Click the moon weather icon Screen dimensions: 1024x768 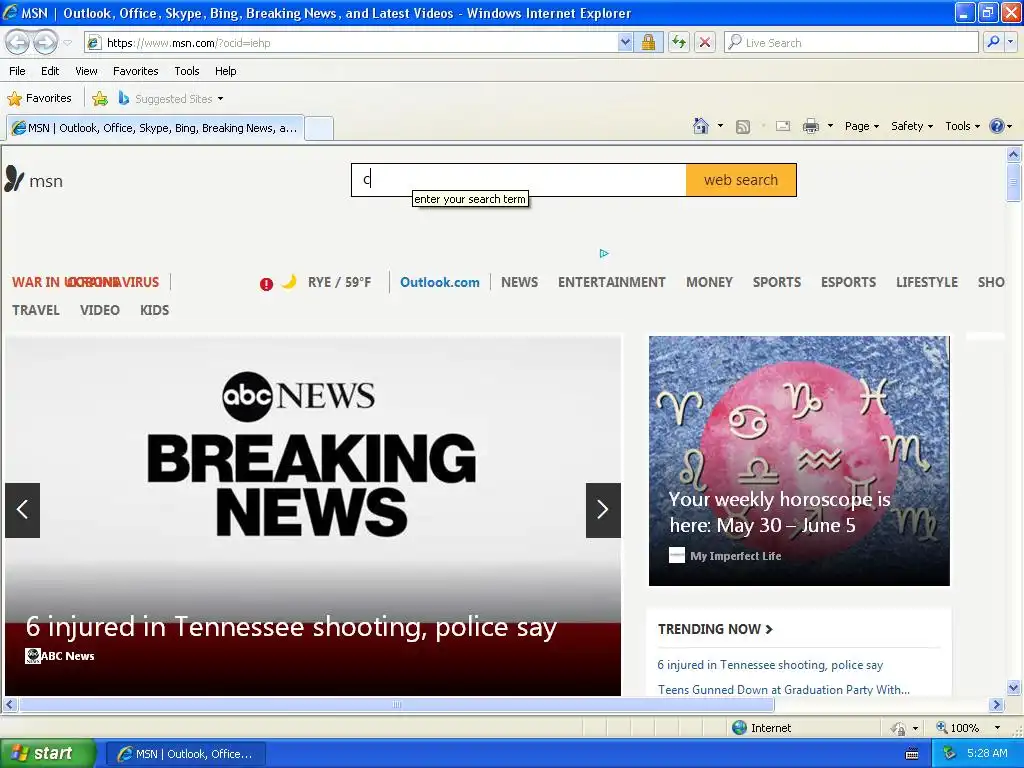click(289, 281)
